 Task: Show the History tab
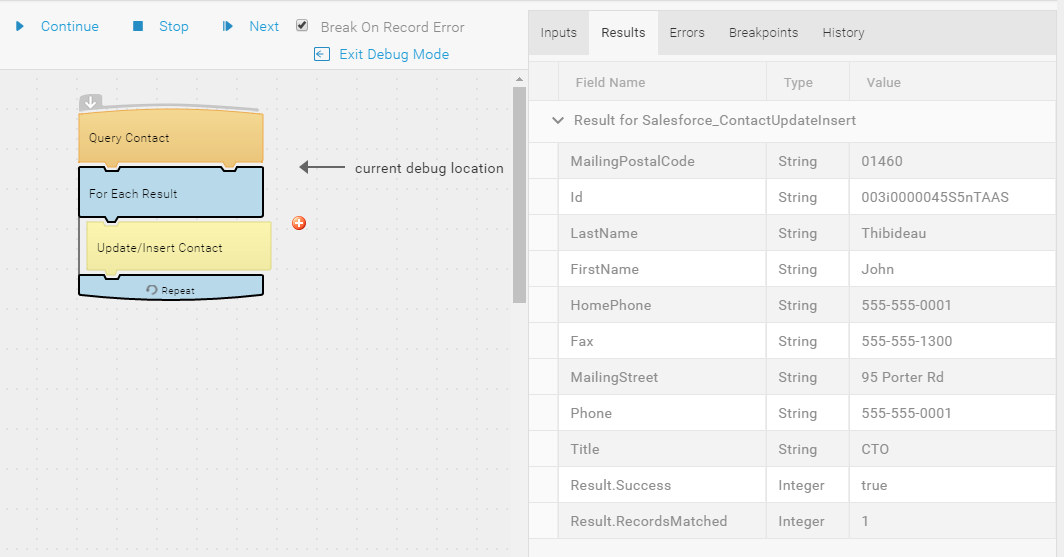(843, 33)
